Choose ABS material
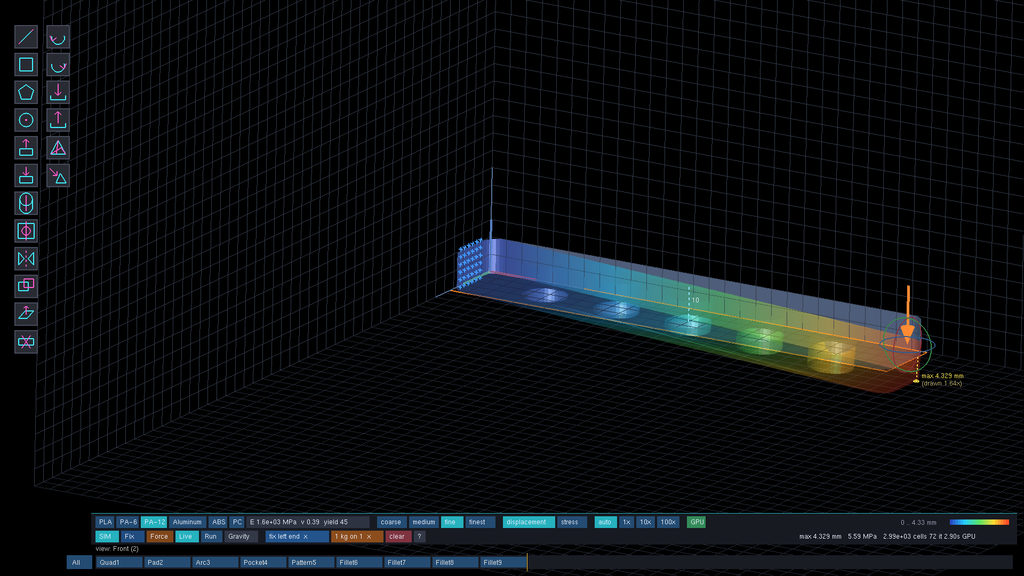Image resolution: width=1024 pixels, height=576 pixels. (218, 522)
